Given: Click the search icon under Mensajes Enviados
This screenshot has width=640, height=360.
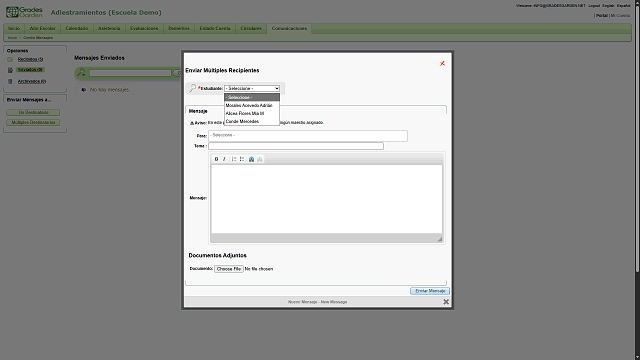Looking at the screenshot, I should click(81, 73).
